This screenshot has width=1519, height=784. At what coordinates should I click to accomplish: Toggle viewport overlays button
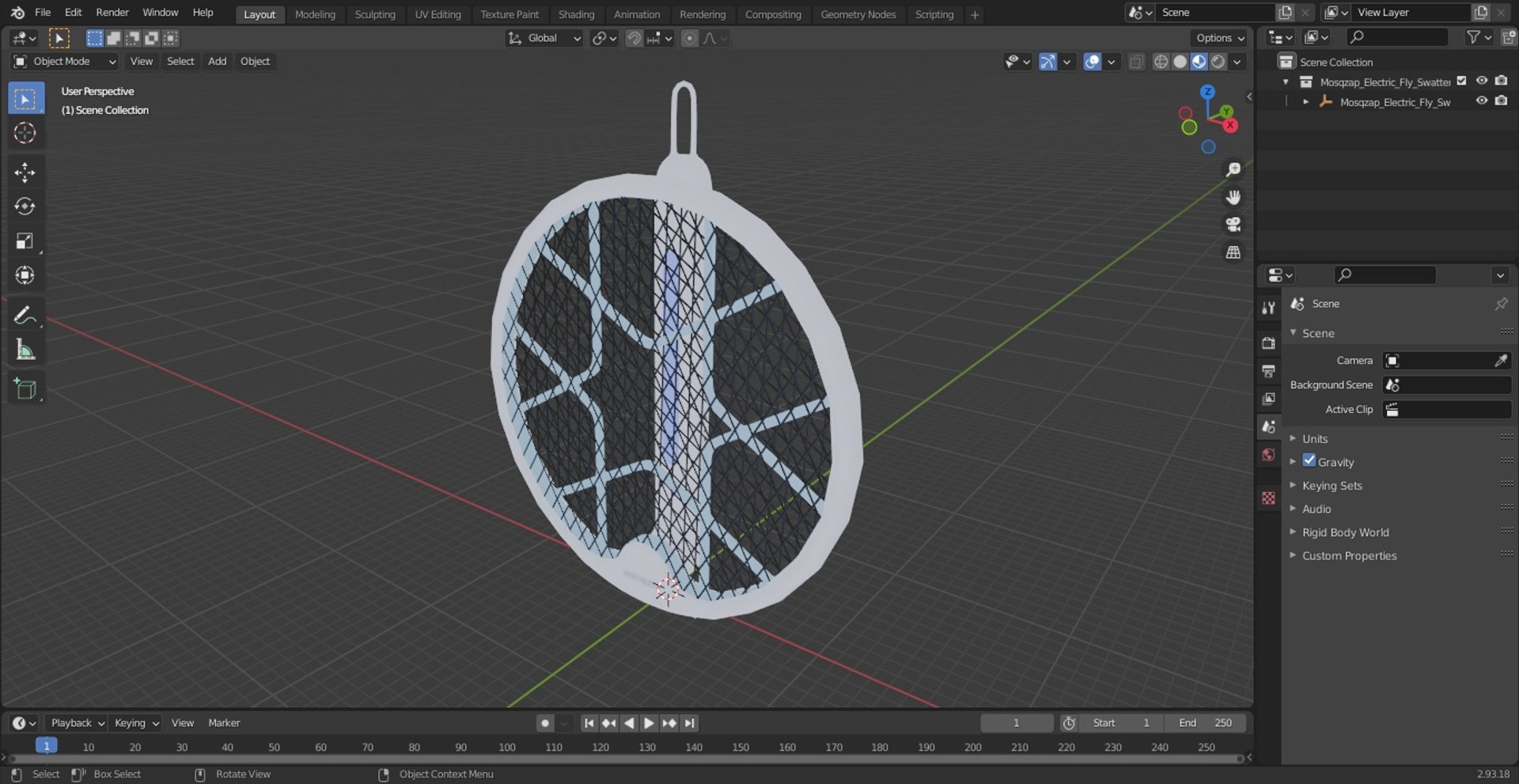click(x=1092, y=62)
